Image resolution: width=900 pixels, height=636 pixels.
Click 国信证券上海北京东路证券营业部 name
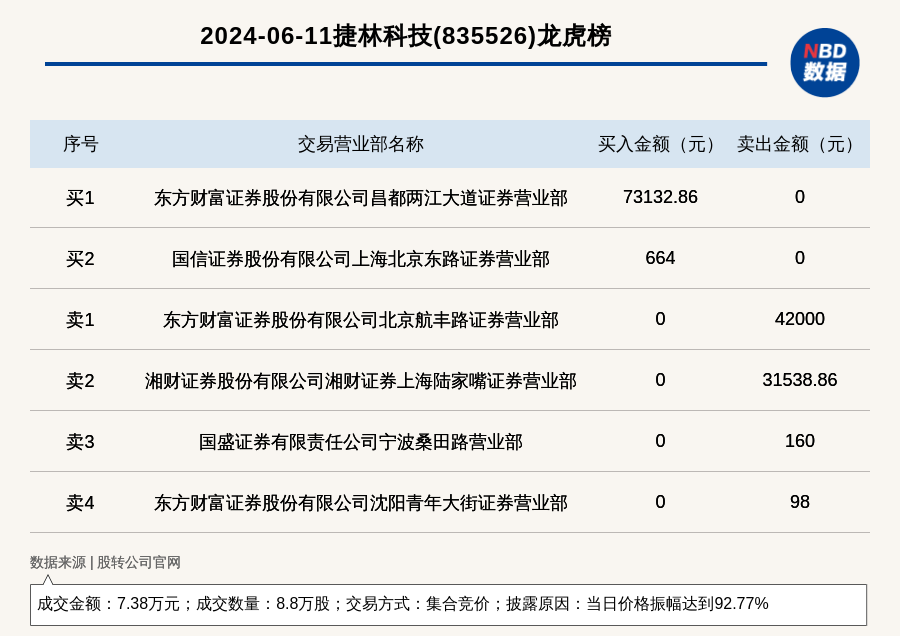360,259
